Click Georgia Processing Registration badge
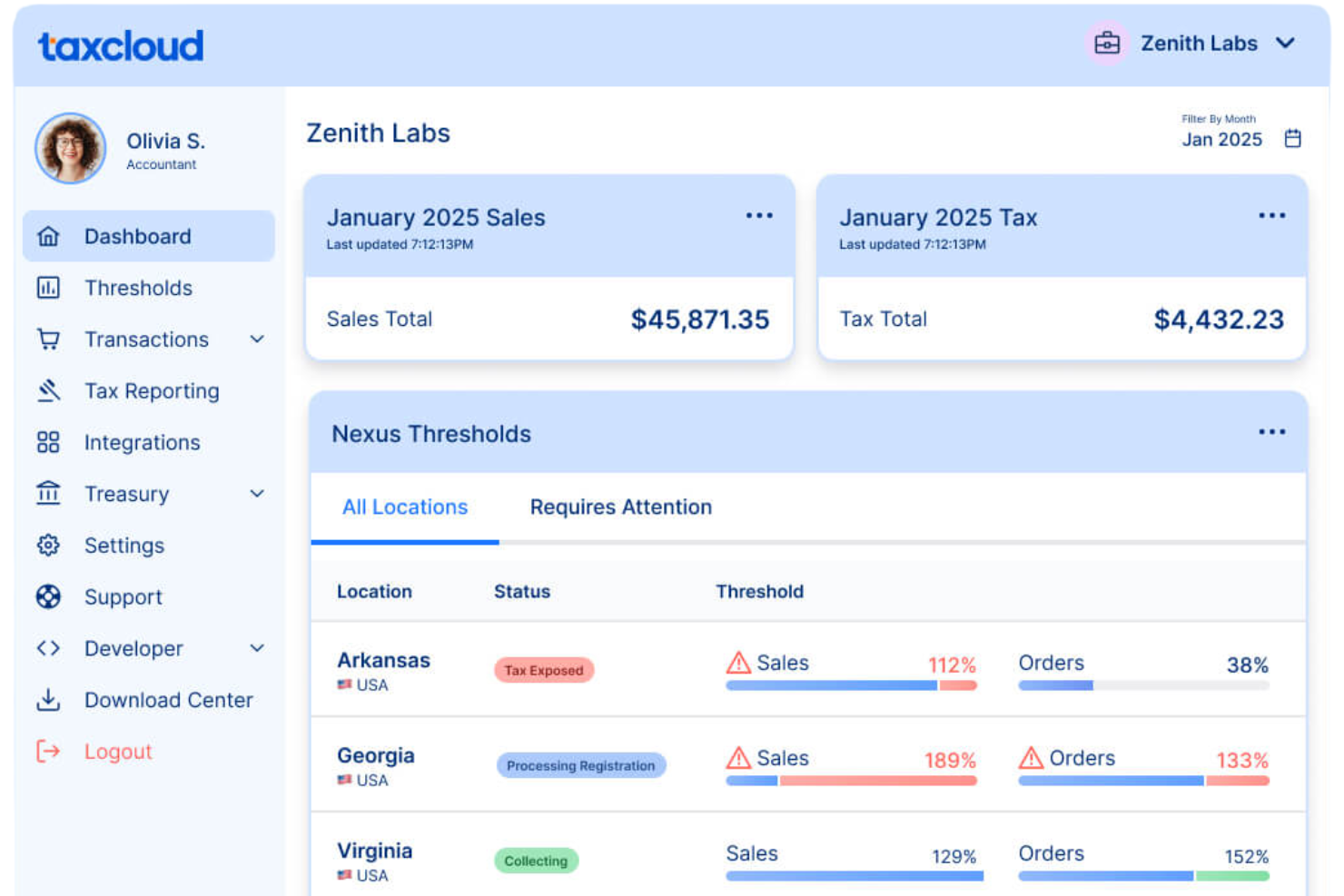 pyautogui.click(x=581, y=765)
